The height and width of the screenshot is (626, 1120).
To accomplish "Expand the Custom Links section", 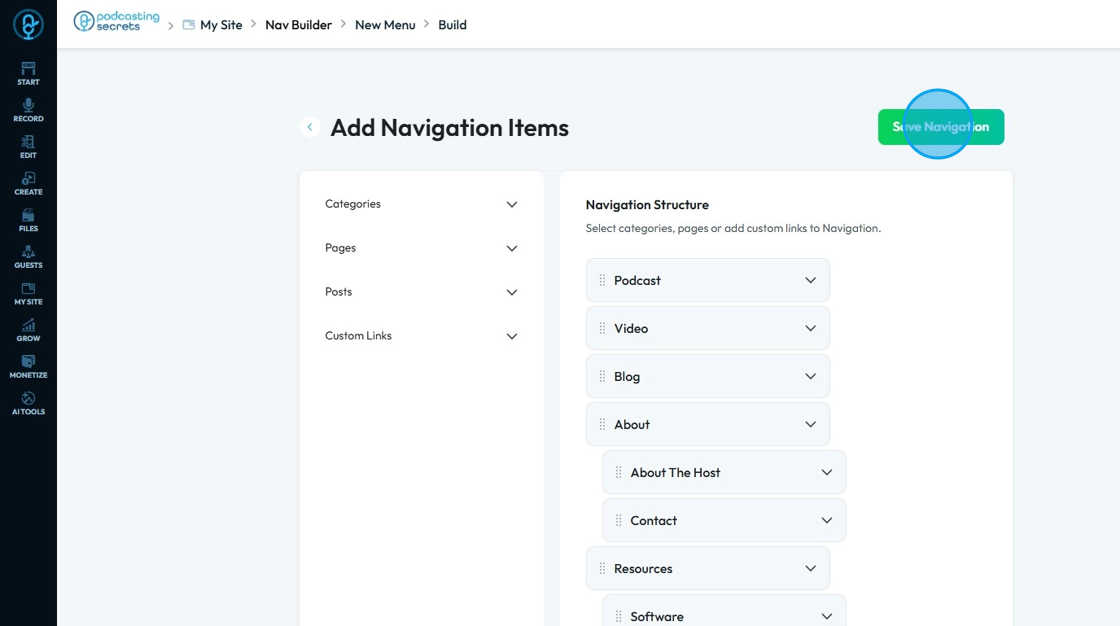I will tap(512, 336).
